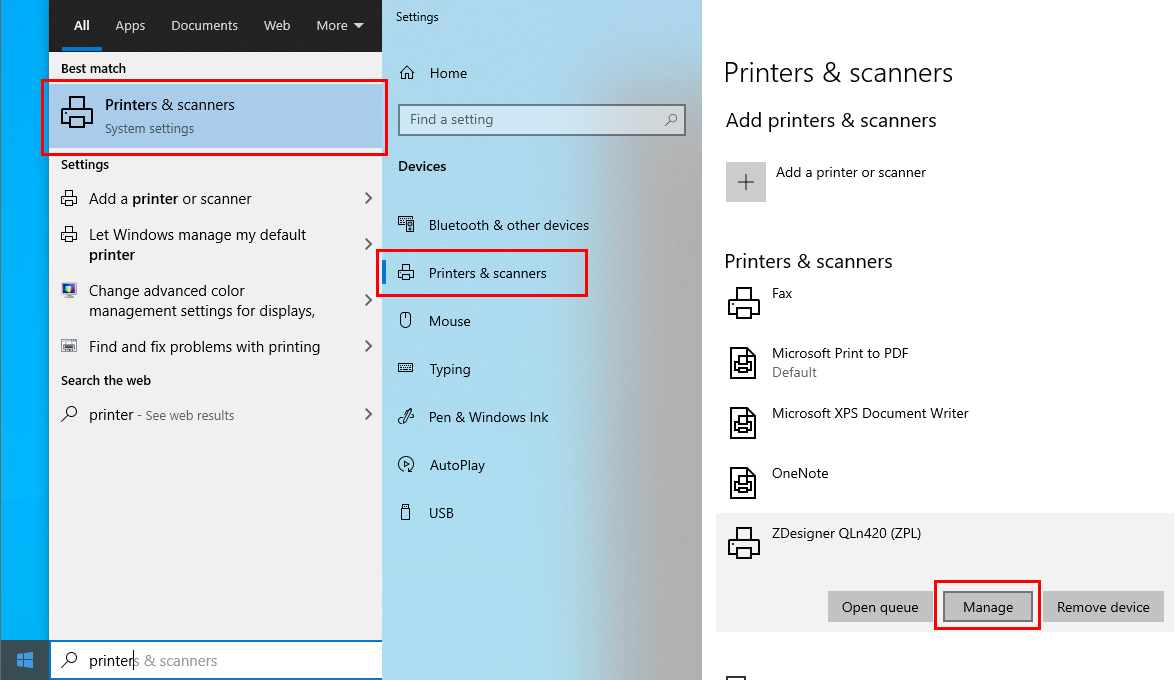Click the magnifier icon in Find a setting
The height and width of the screenshot is (680, 1175).
672,120
